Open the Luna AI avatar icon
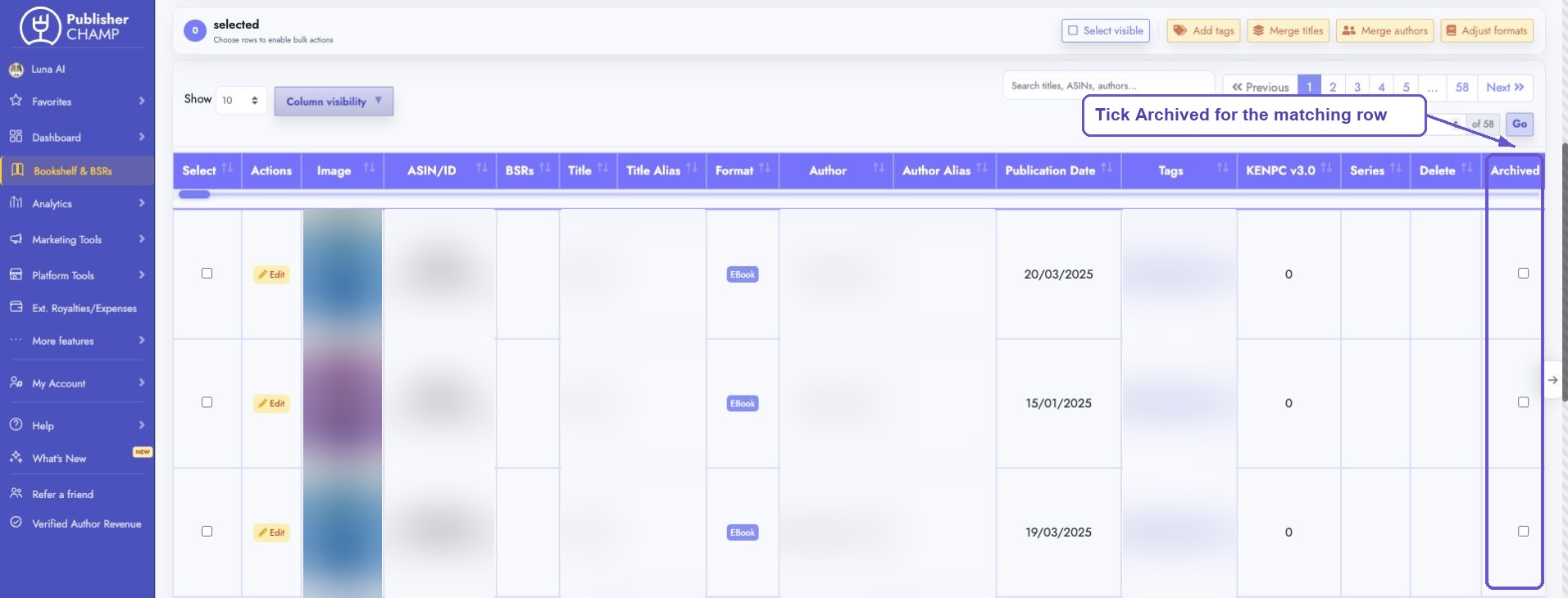1568x598 pixels. pos(16,70)
